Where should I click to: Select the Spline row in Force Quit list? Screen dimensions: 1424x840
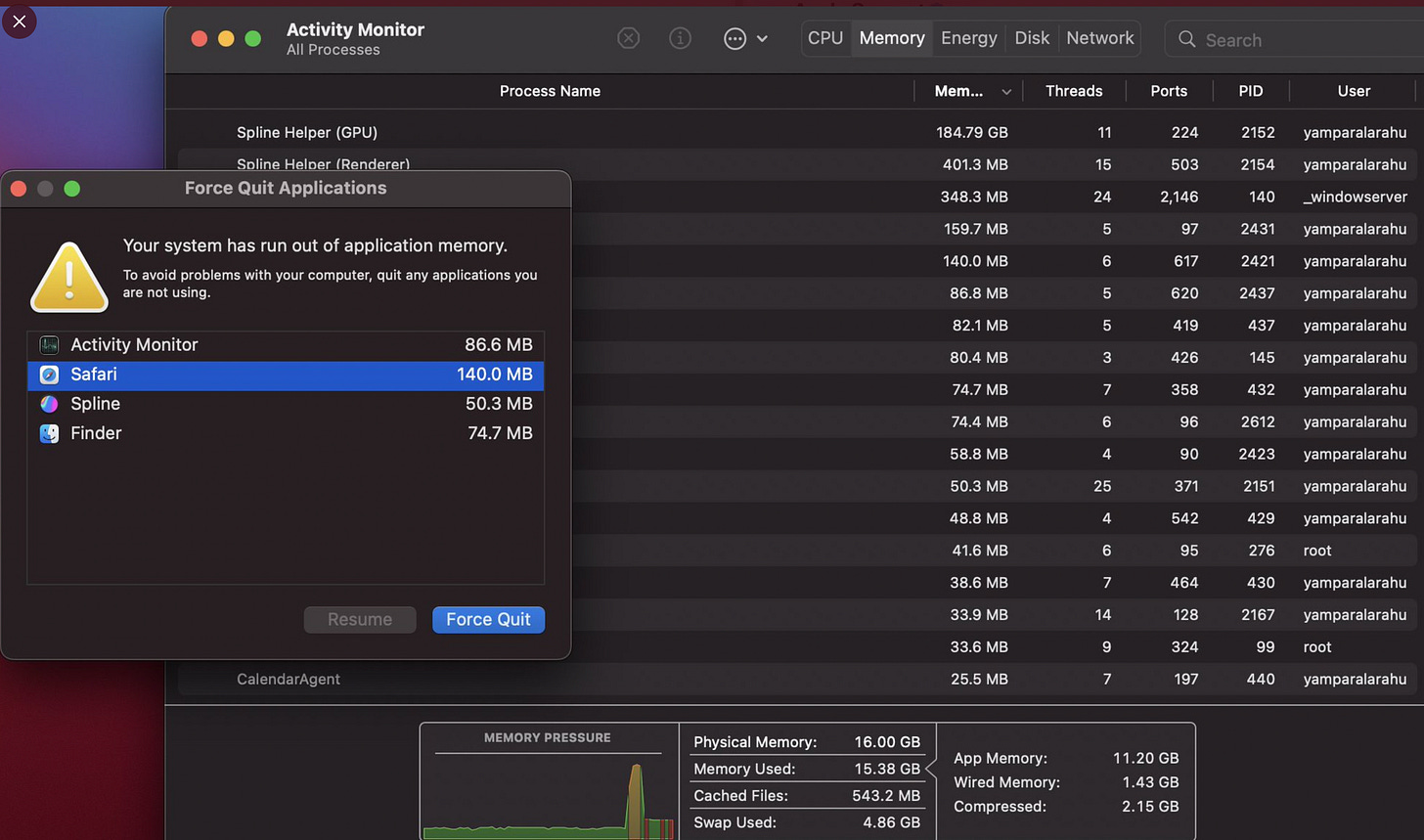coord(286,404)
